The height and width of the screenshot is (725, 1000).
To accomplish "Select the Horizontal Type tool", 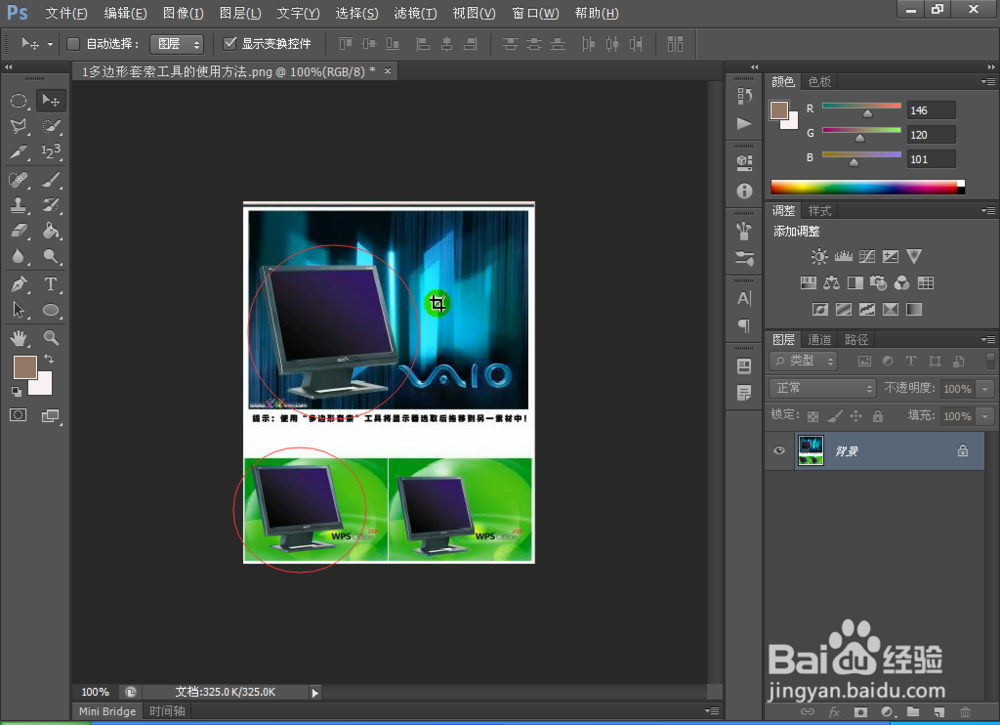I will (x=50, y=284).
